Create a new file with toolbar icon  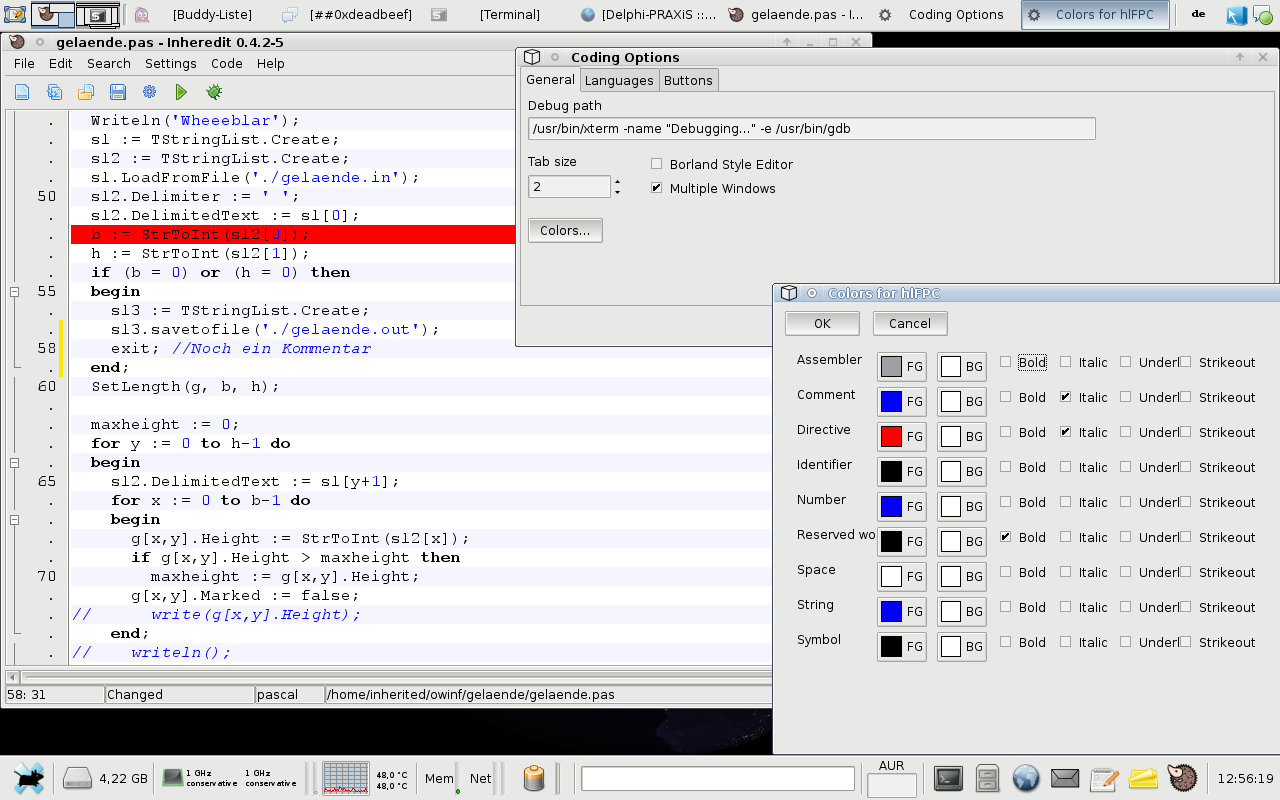point(22,92)
